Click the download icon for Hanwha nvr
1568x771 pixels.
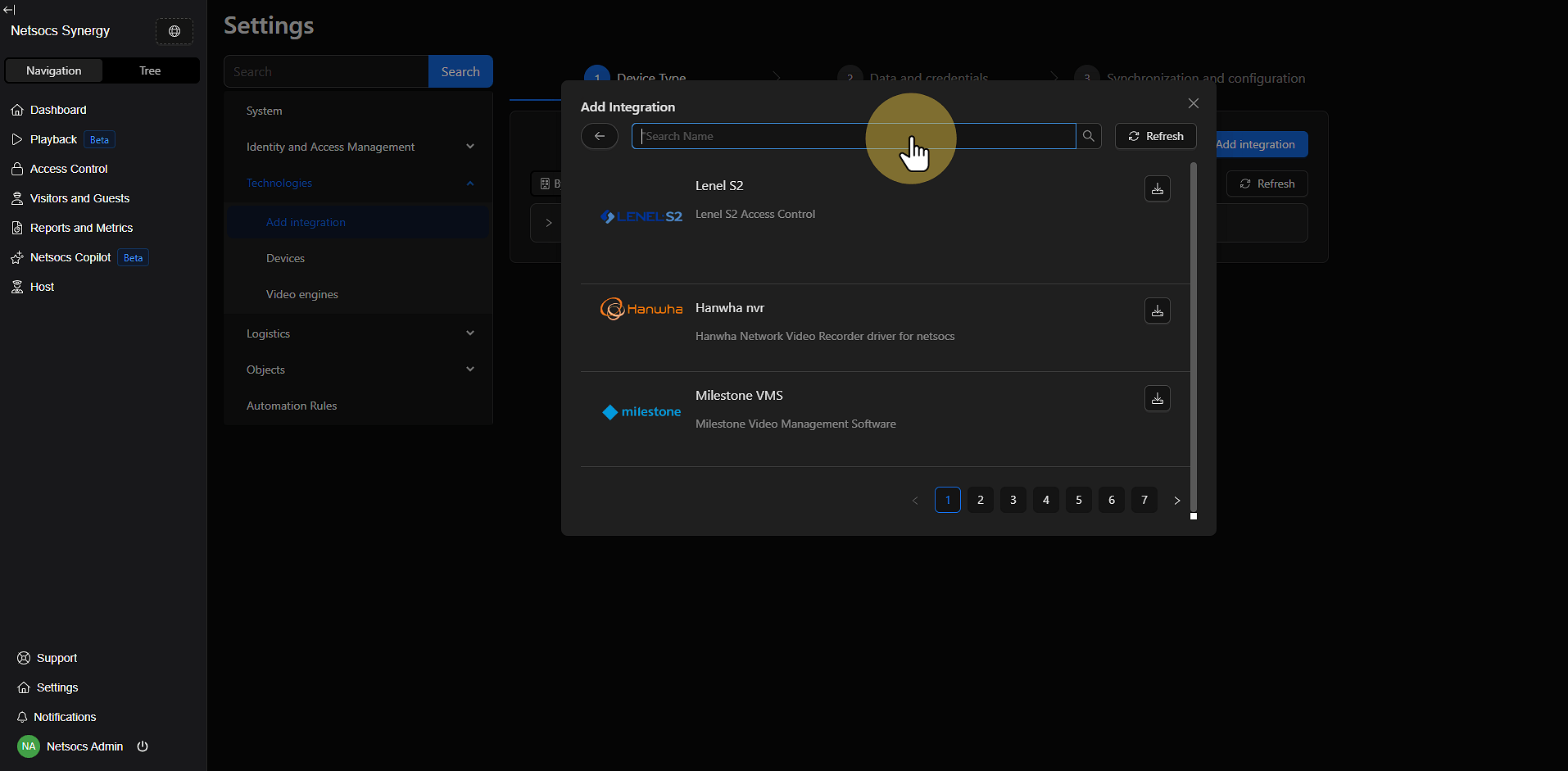(x=1157, y=311)
